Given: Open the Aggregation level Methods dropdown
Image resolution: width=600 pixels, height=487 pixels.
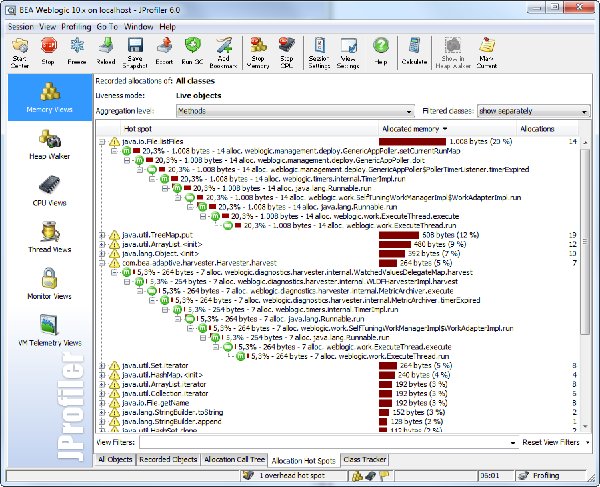Looking at the screenshot, I should (295, 111).
